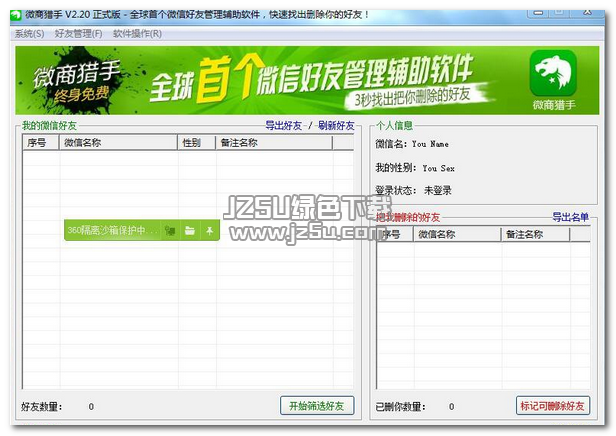Screen dimensions: 616x436
Task: Sort friends list by 微信名称 column header
Action: (118, 143)
